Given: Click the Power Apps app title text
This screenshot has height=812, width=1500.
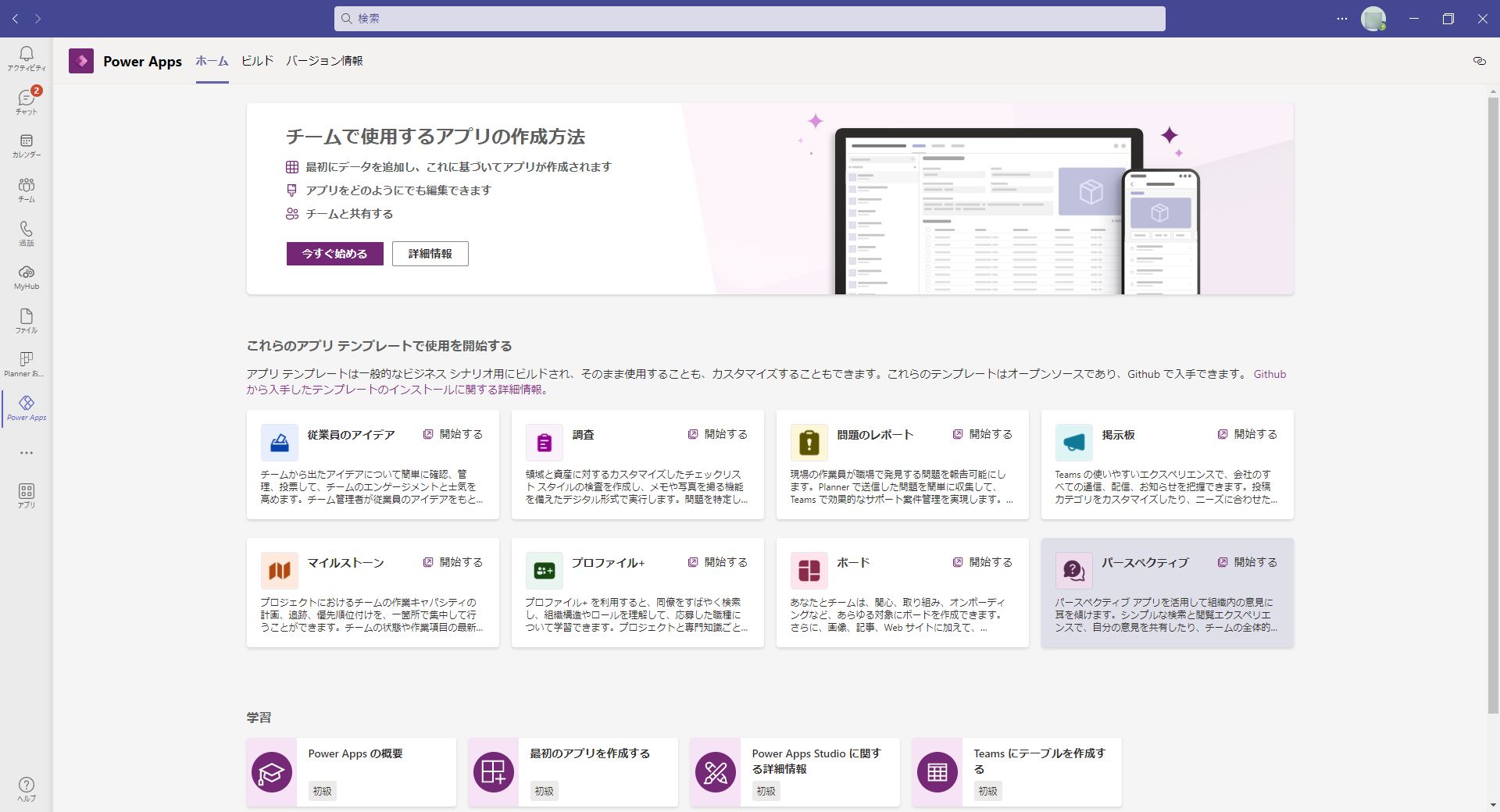Looking at the screenshot, I should point(142,61).
